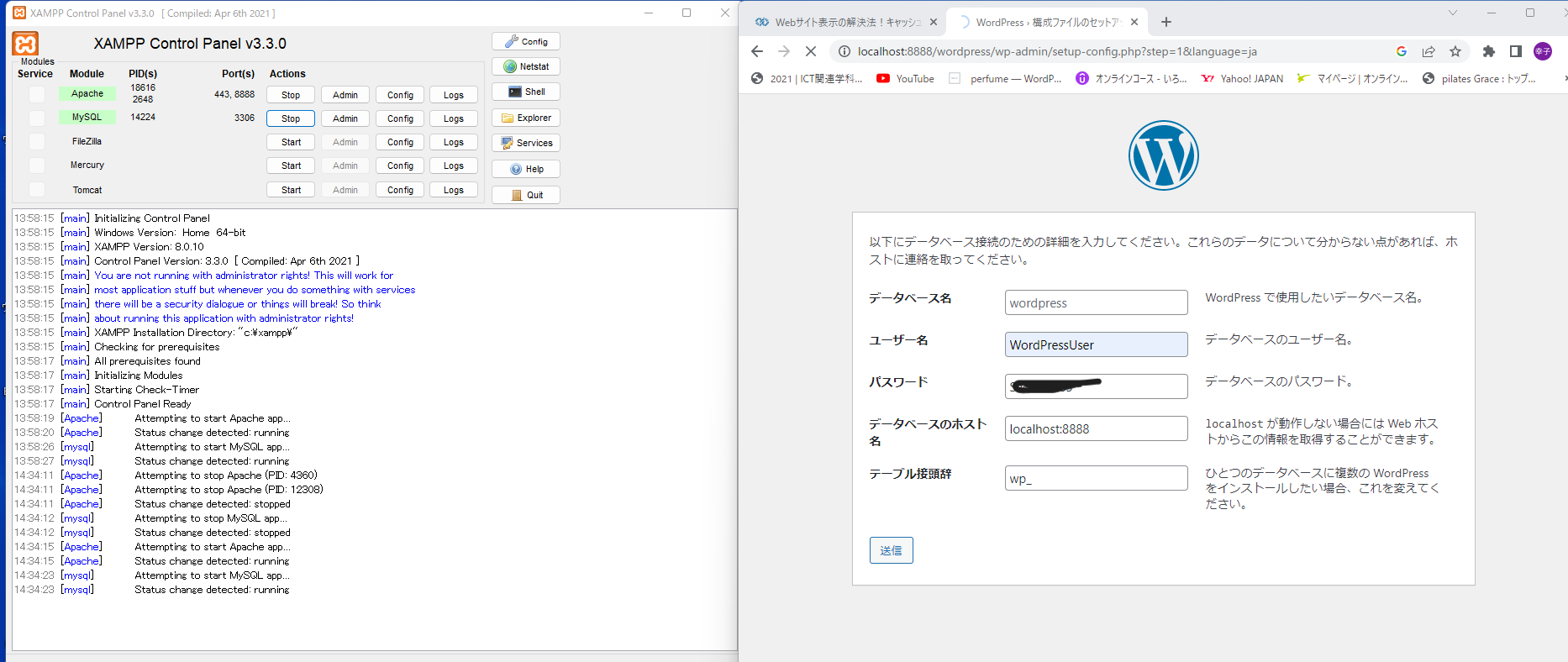1568x662 pixels.
Task: Switch to WordPress 構成ファイル tab
Action: pyautogui.click(x=1046, y=22)
